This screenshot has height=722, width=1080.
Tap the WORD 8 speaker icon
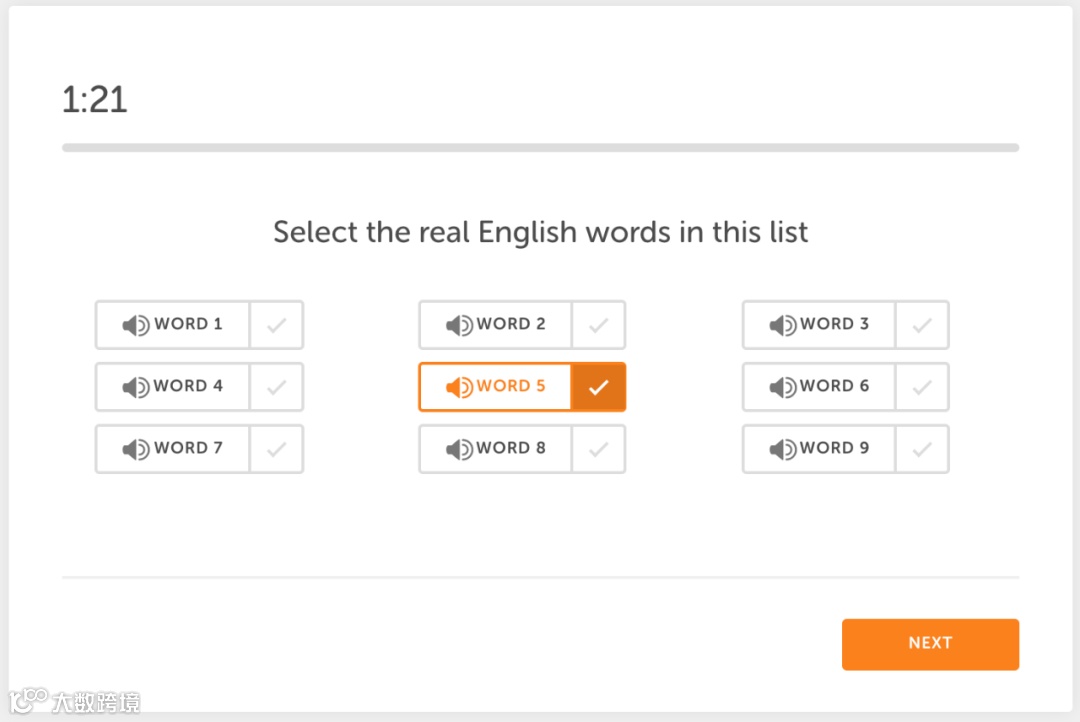click(459, 449)
